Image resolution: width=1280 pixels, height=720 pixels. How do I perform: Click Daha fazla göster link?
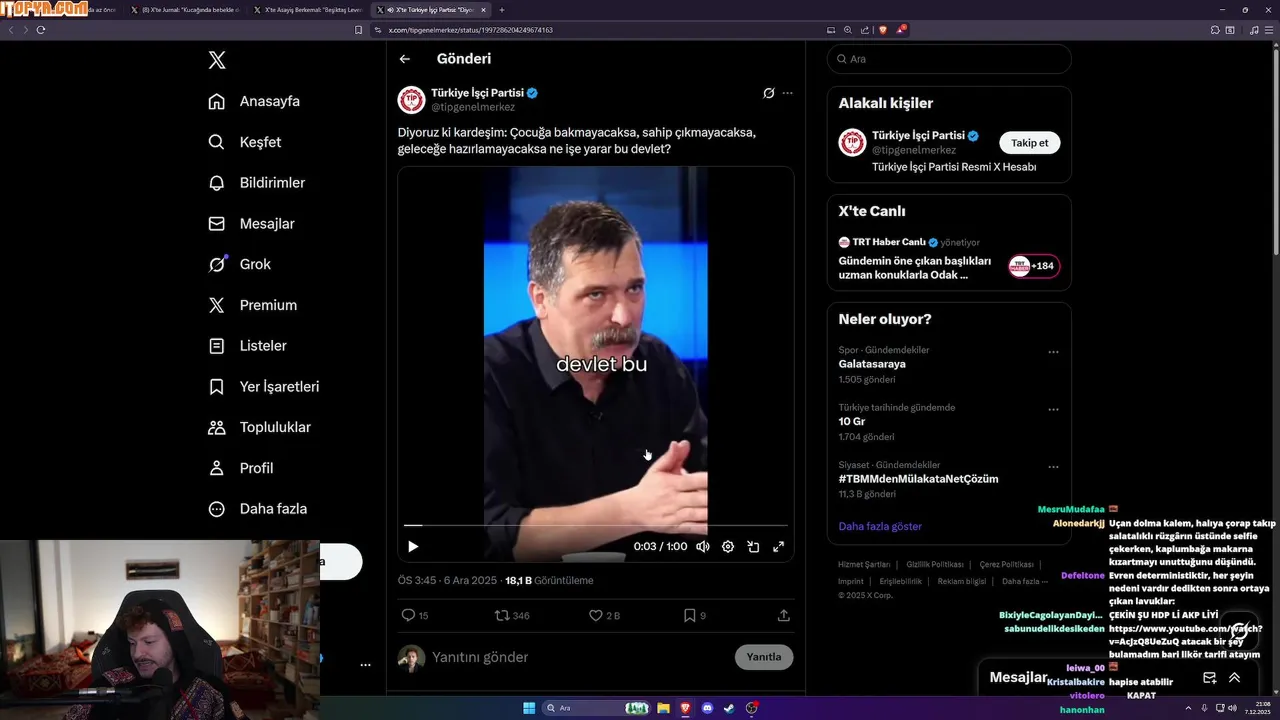pyautogui.click(x=880, y=526)
